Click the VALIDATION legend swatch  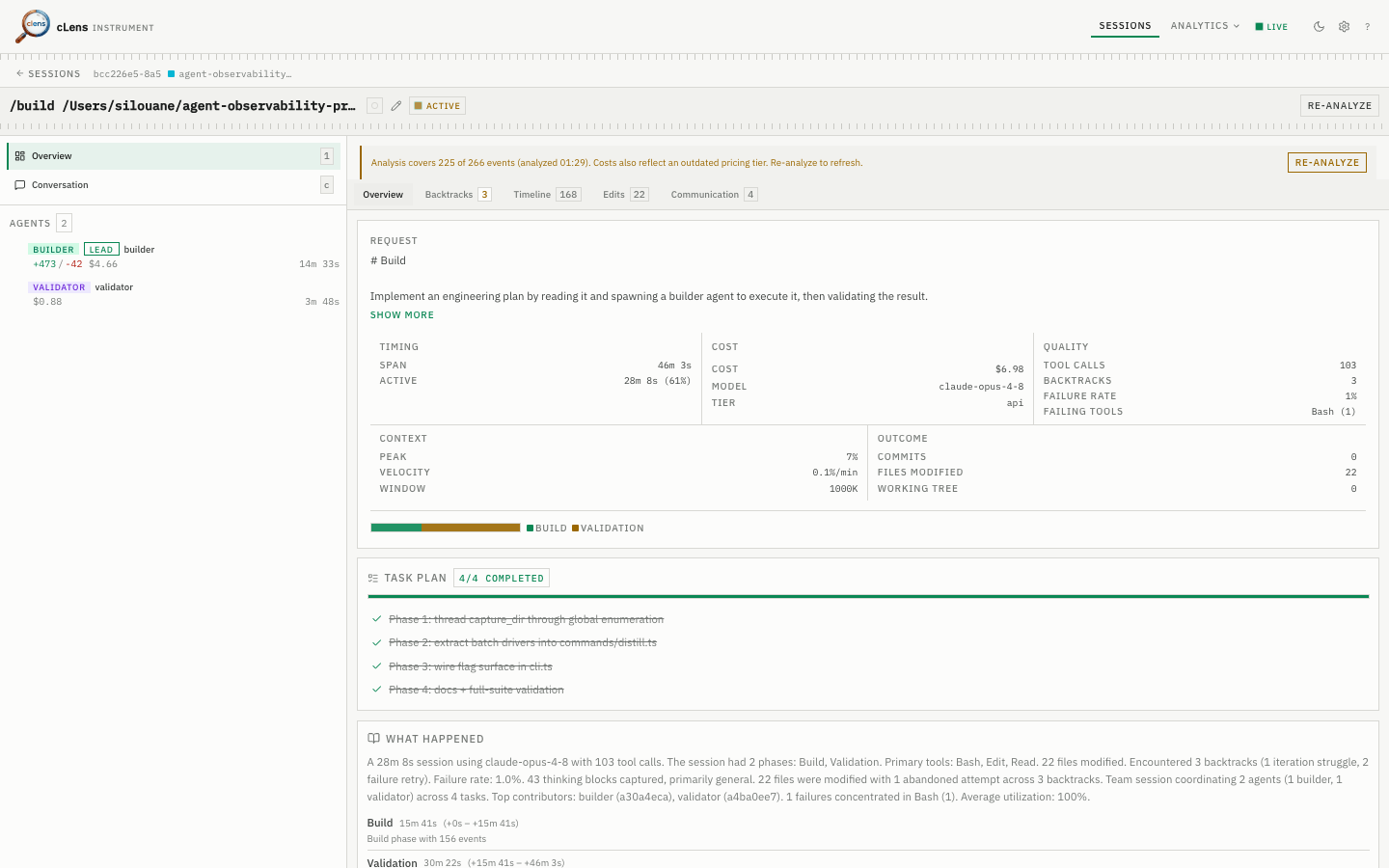click(x=575, y=529)
